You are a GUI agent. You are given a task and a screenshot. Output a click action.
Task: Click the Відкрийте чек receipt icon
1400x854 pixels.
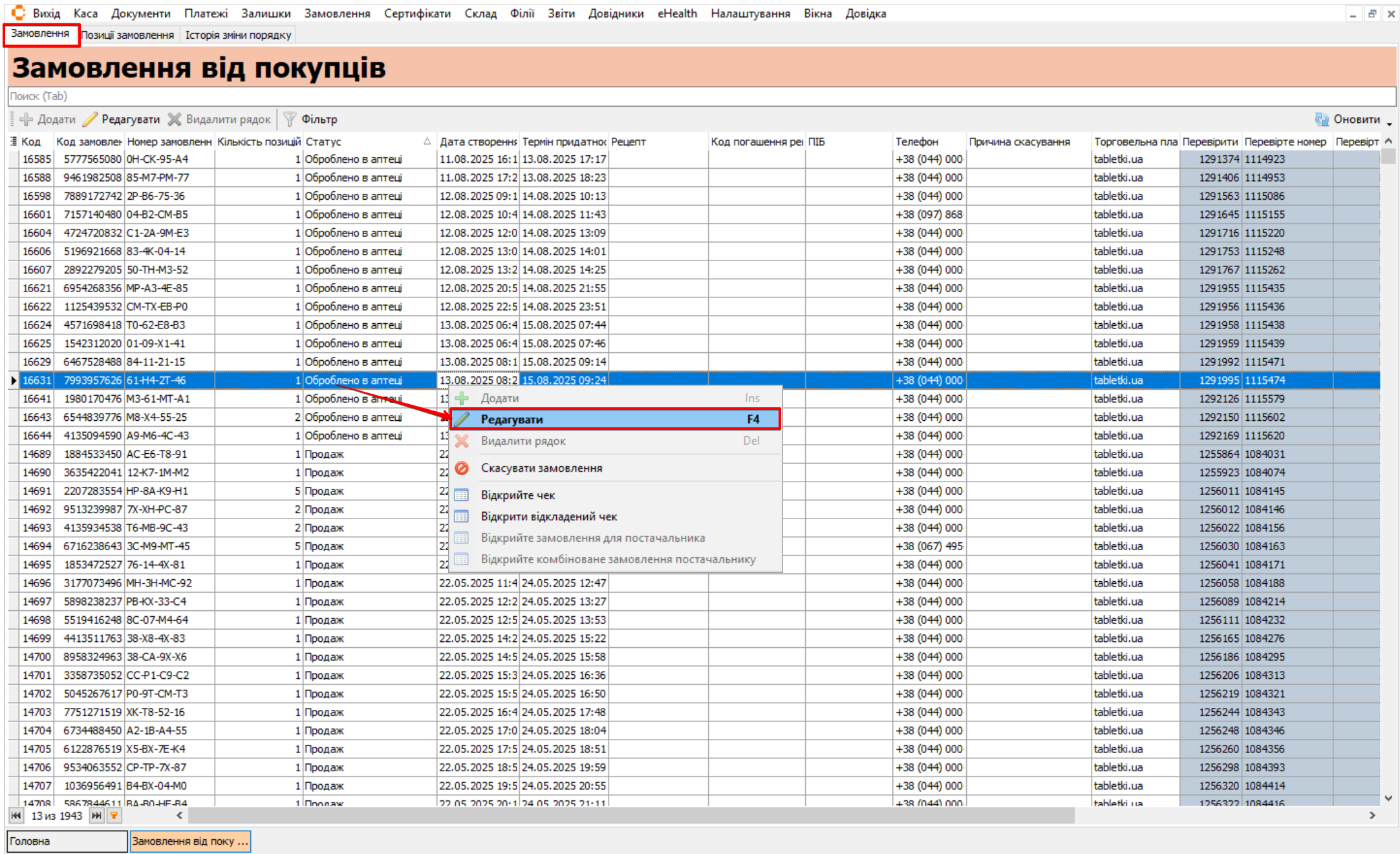(x=462, y=495)
